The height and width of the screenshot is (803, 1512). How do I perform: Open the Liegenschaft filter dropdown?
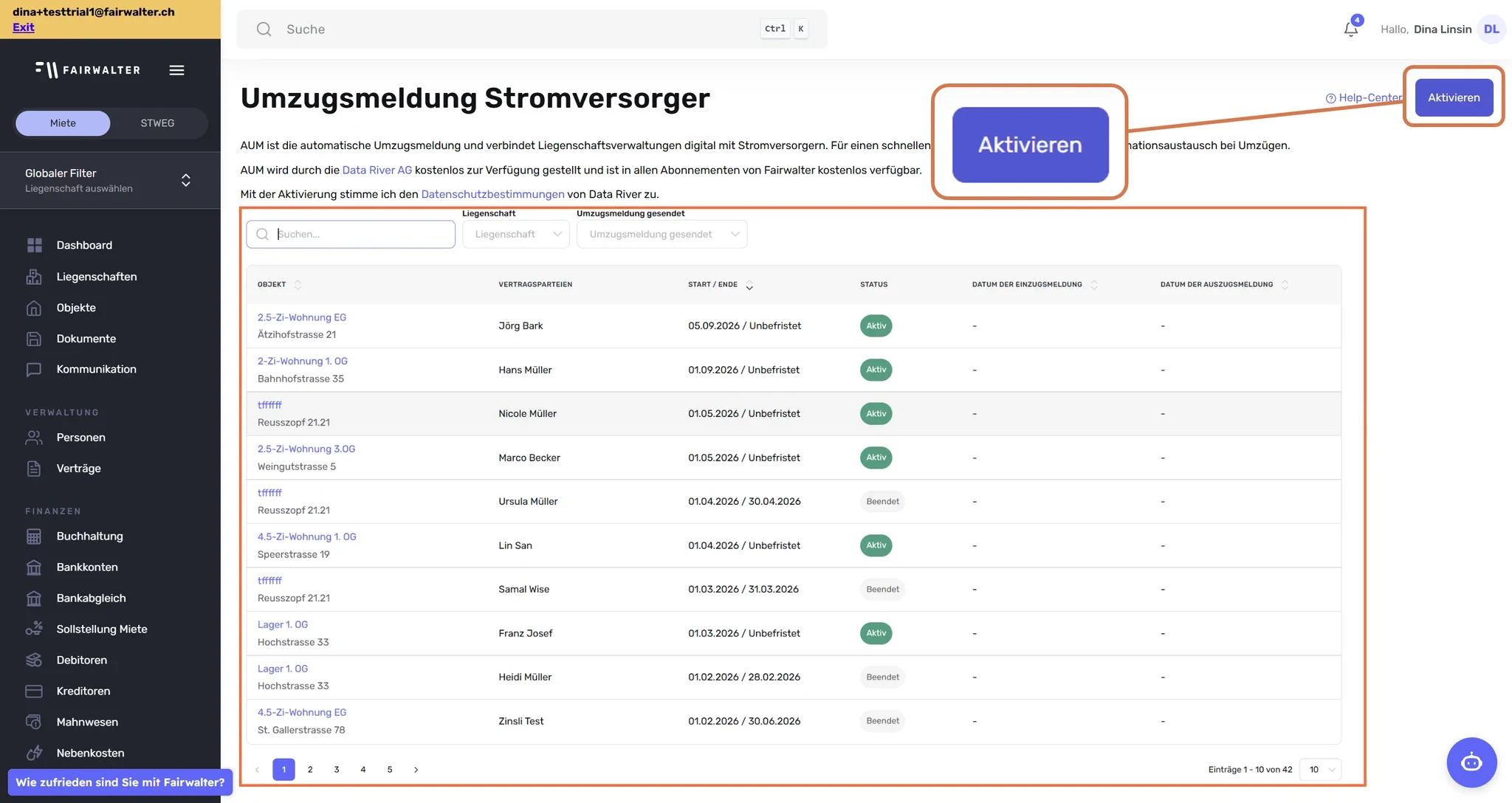tap(516, 234)
